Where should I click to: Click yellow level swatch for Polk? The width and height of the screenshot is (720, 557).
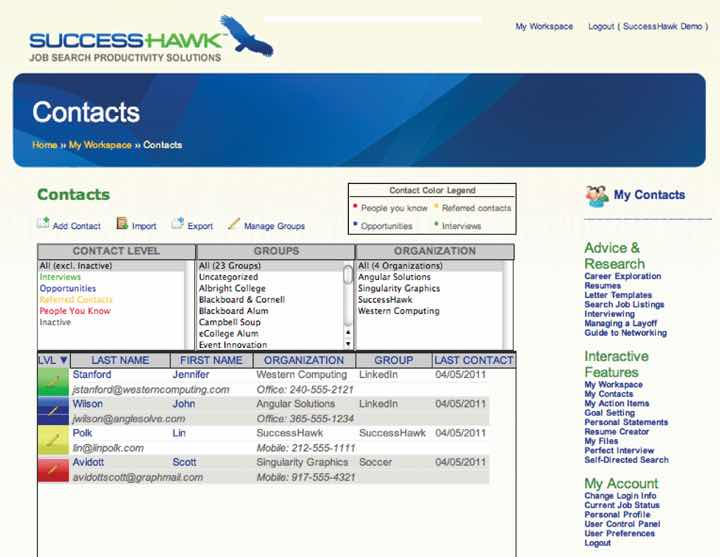click(52, 441)
